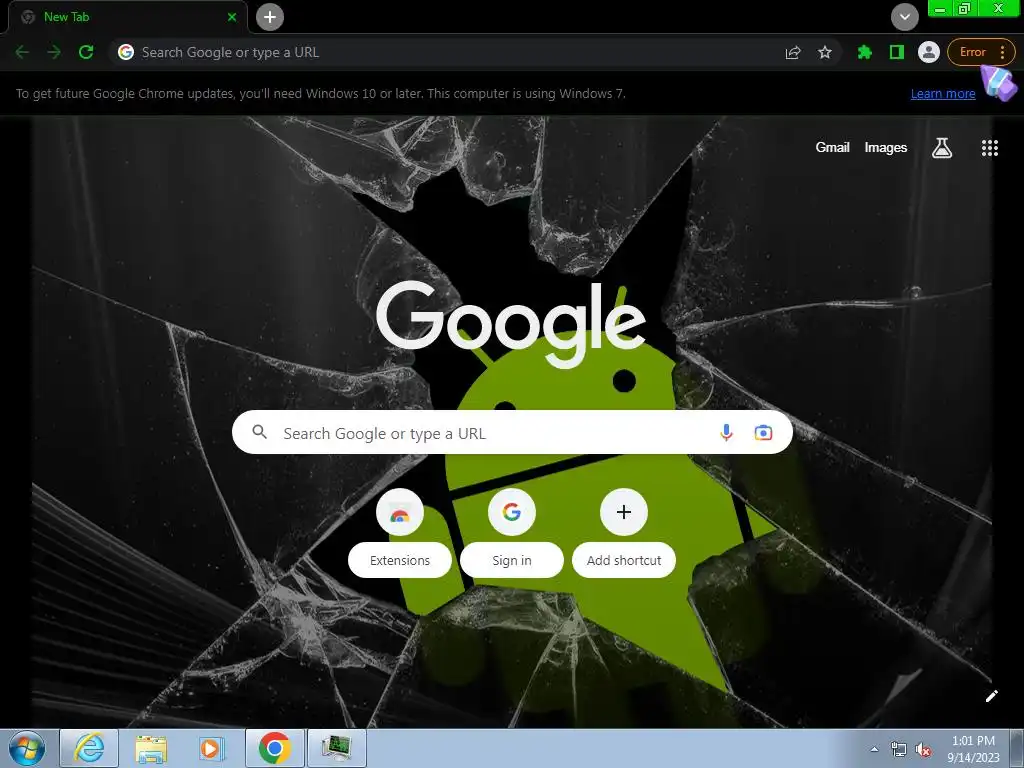
Task: Open the muted volume tray icon
Action: click(x=923, y=750)
